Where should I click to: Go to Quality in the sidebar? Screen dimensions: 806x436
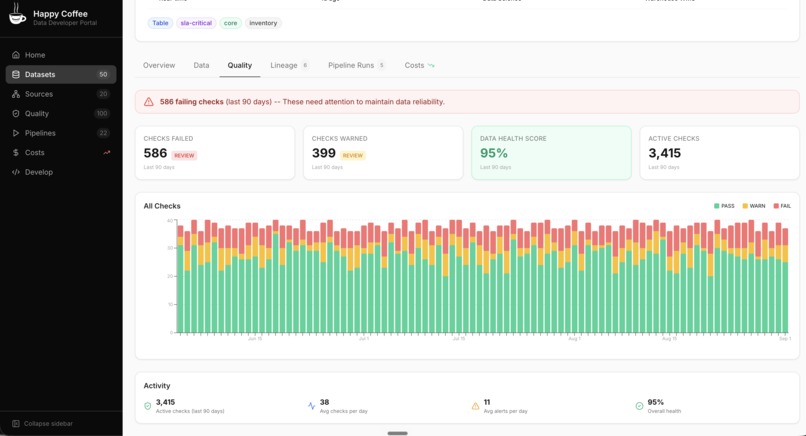pyautogui.click(x=61, y=114)
